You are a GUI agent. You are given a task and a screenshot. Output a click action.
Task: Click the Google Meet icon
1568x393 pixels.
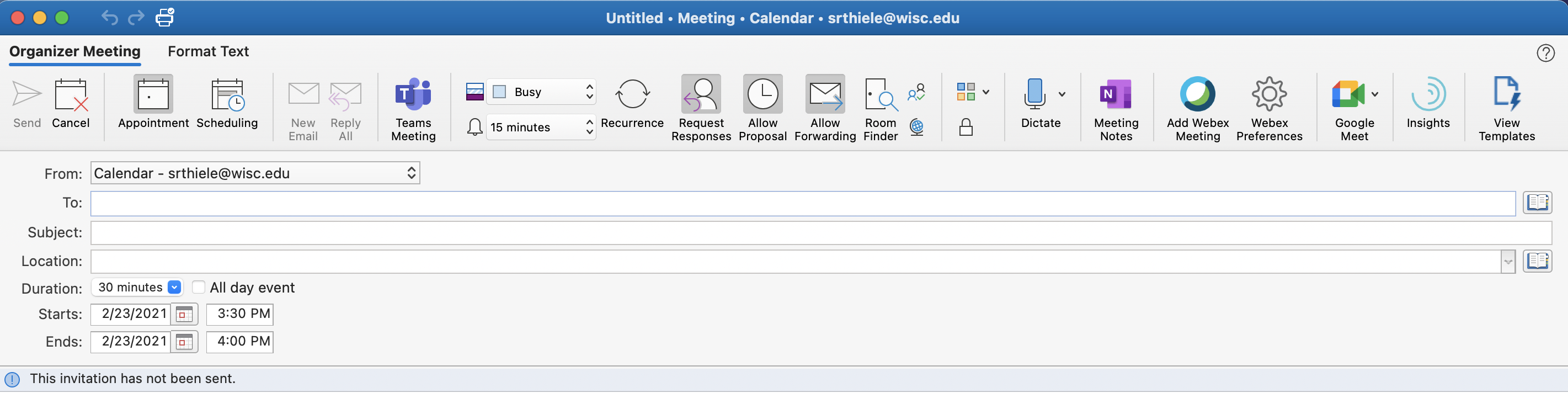tap(1348, 94)
